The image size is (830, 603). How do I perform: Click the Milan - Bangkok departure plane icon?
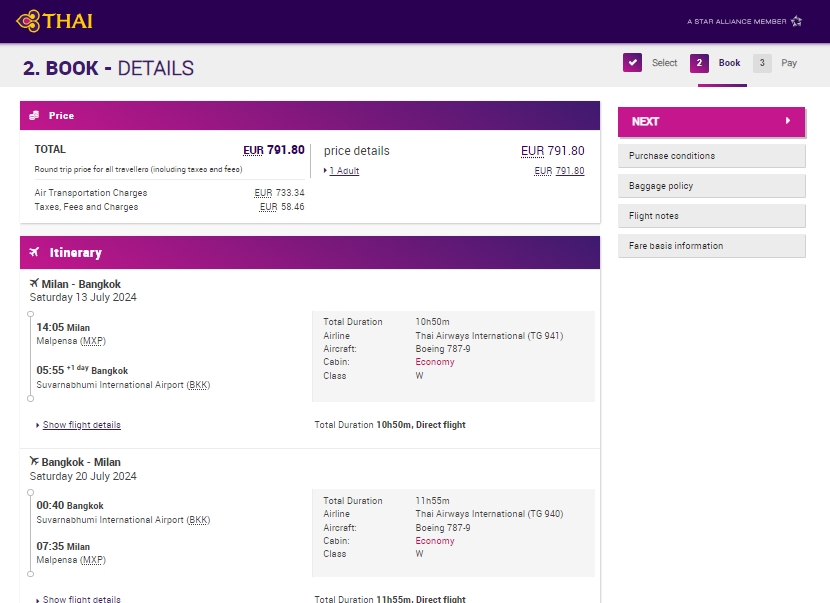(x=34, y=283)
